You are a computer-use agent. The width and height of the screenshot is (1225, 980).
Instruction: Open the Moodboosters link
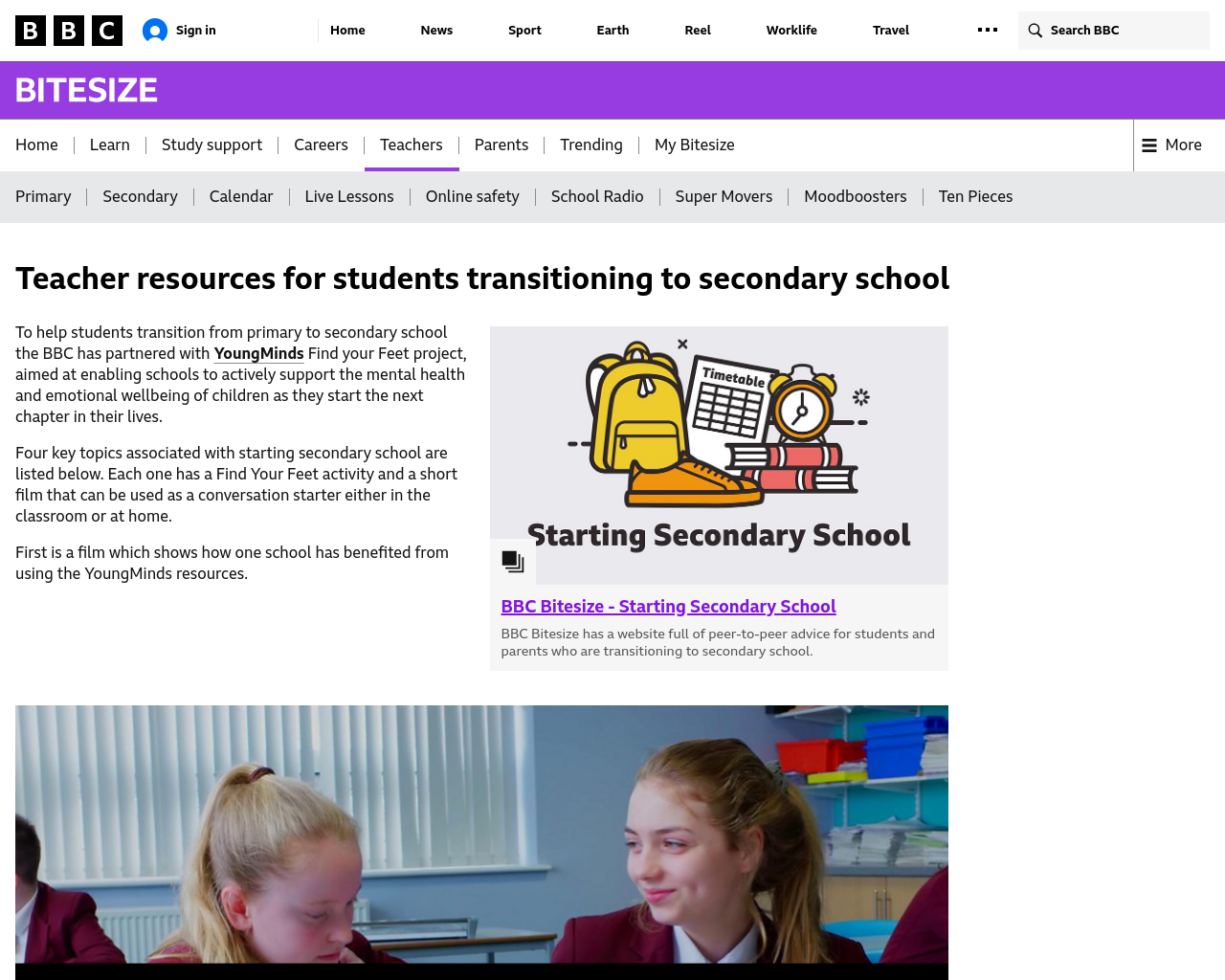click(x=856, y=197)
